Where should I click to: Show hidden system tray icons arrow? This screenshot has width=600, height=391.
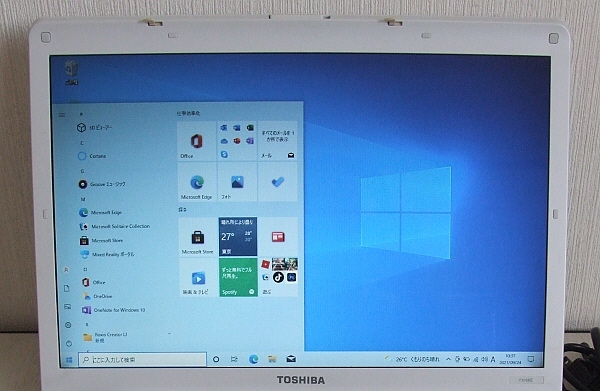coord(448,359)
